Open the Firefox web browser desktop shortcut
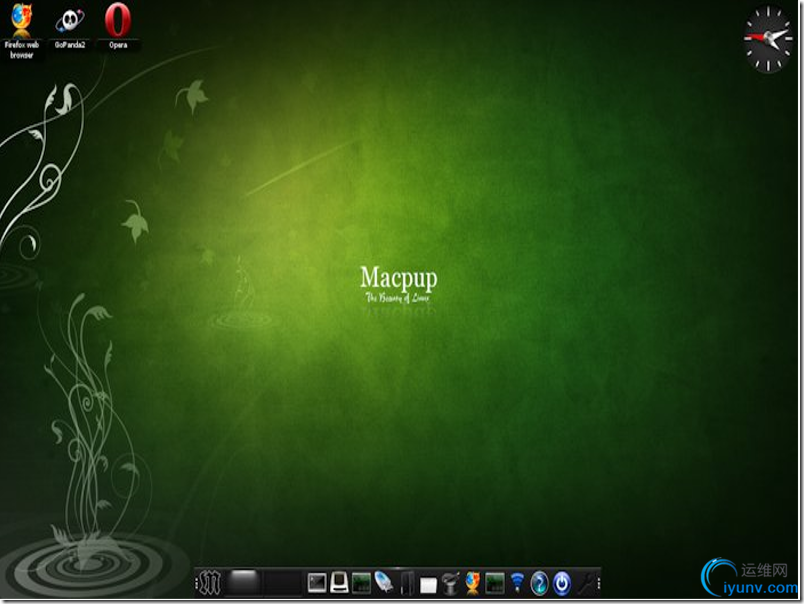 [x=22, y=31]
